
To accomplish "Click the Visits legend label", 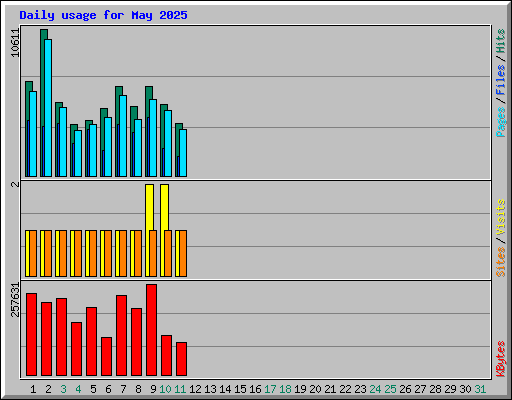I will coord(500,217).
